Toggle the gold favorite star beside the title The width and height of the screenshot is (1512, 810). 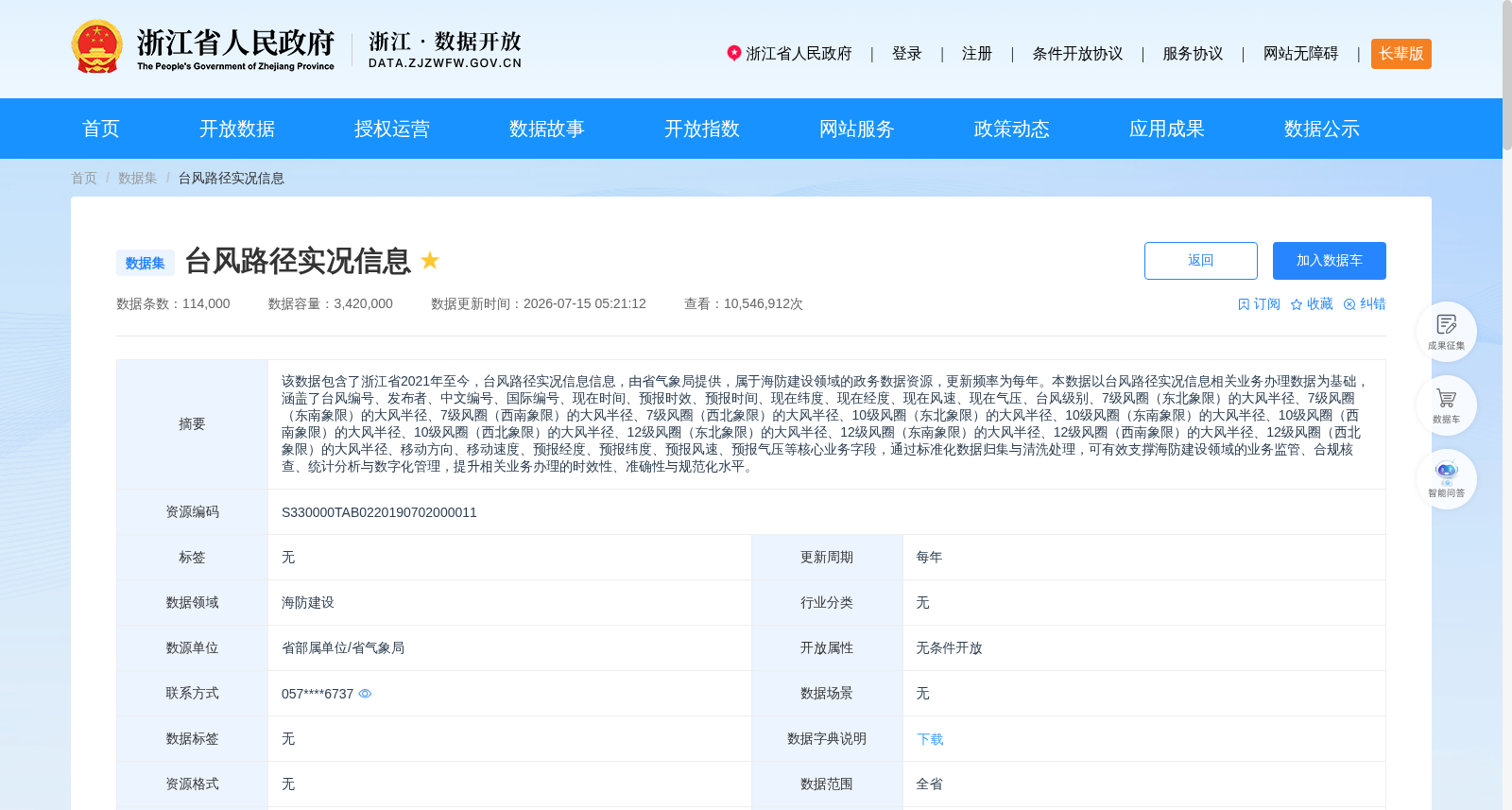[430, 260]
